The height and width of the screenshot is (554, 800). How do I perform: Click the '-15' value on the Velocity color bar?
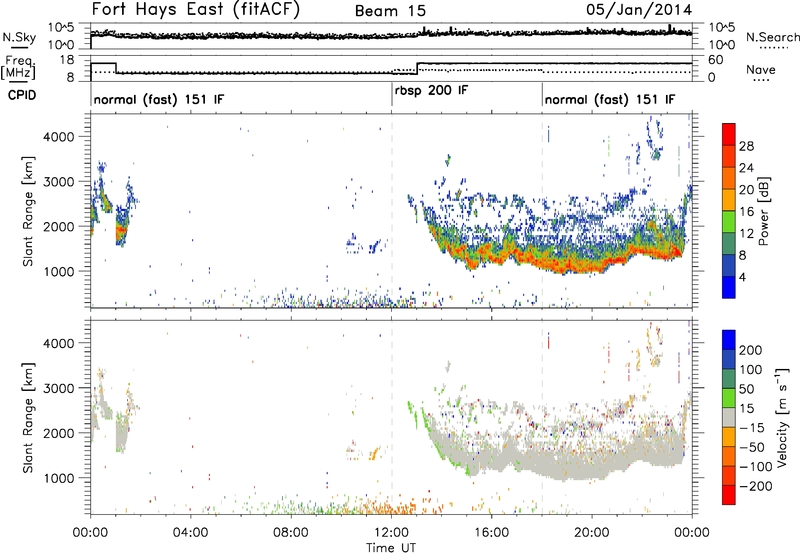[x=752, y=427]
